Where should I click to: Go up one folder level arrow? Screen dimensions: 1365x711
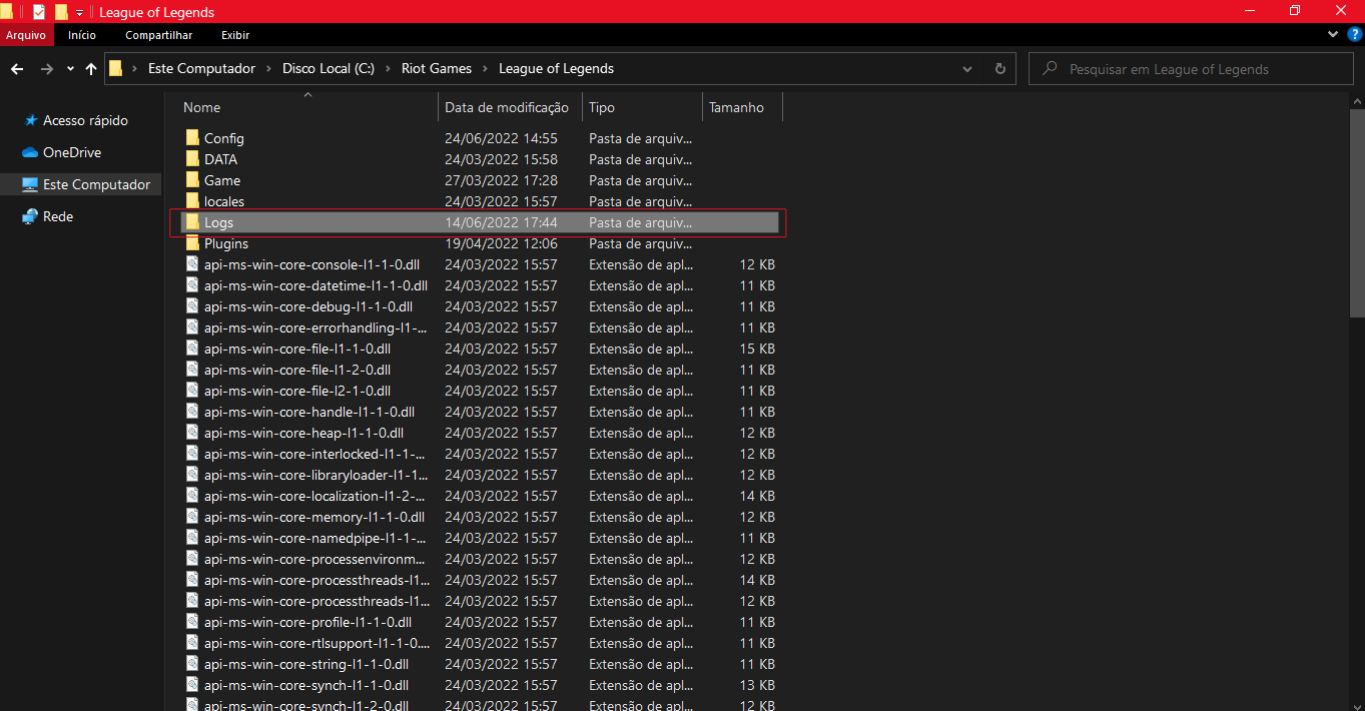pyautogui.click(x=91, y=69)
